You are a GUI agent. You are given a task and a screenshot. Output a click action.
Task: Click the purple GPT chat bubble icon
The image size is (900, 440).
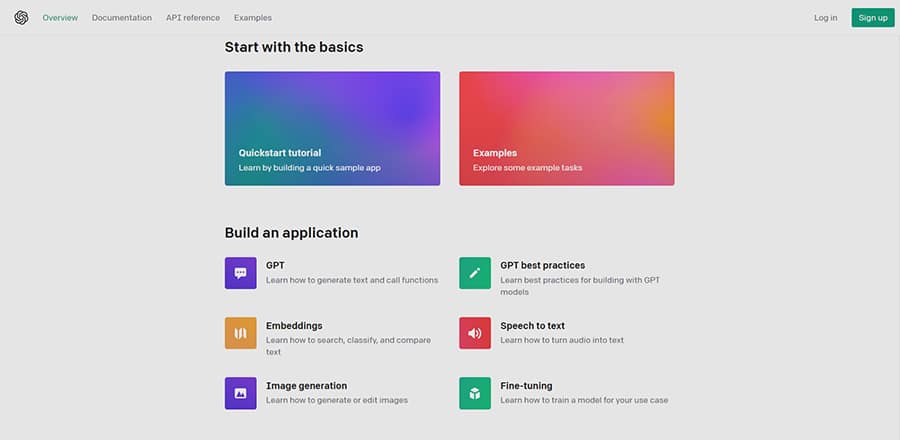click(240, 273)
